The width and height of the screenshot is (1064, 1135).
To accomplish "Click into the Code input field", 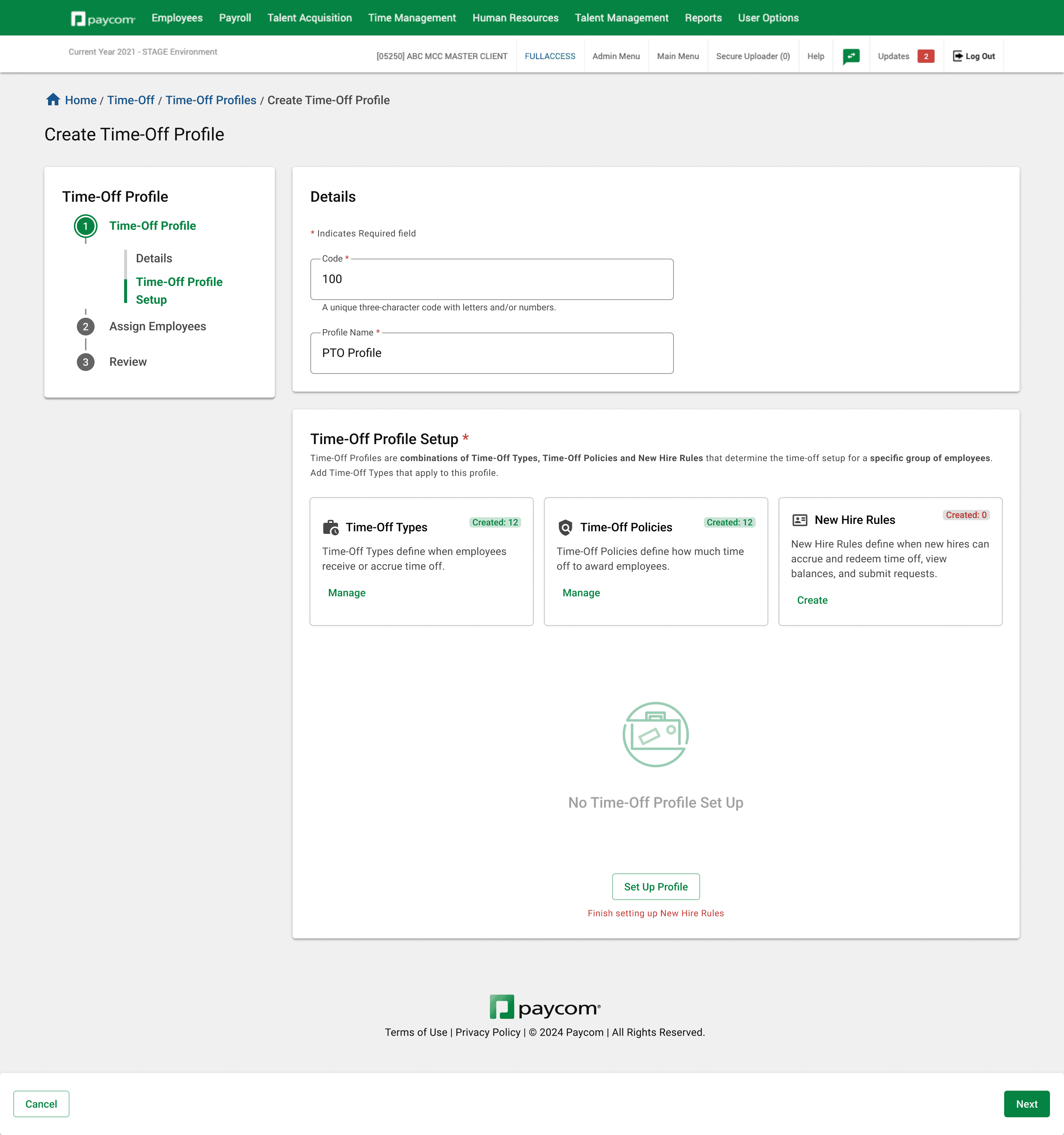I will pos(491,279).
